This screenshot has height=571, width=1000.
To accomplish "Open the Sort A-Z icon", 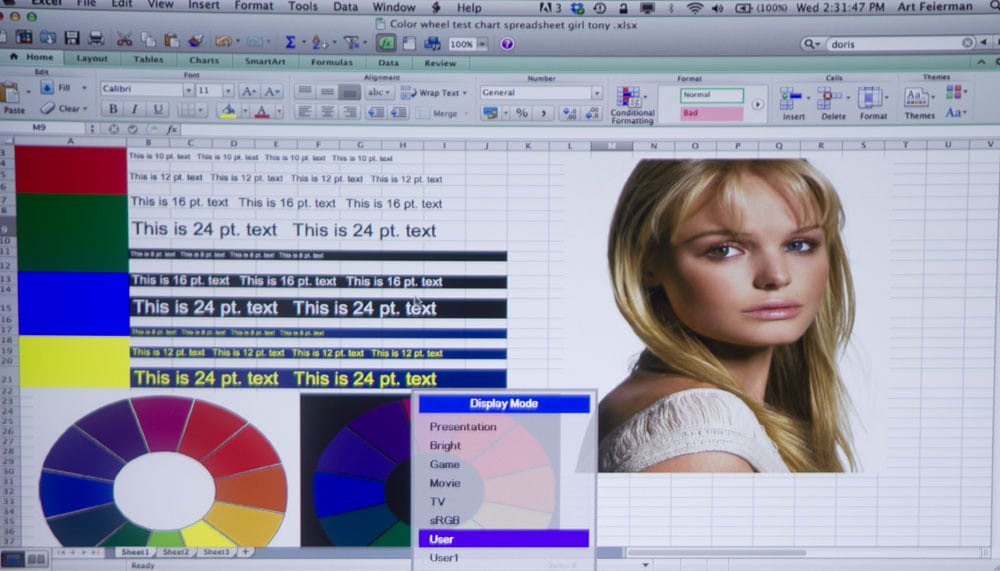I will 318,43.
